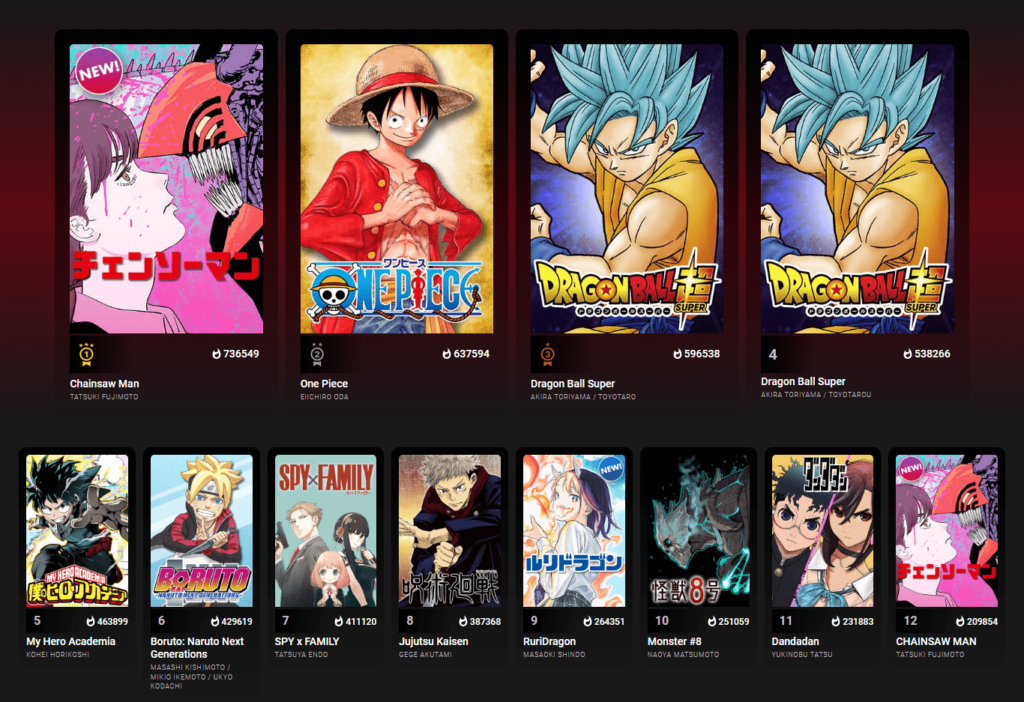Open My Hero Academia cover thumbnail
This screenshot has width=1024, height=702.
[77, 531]
